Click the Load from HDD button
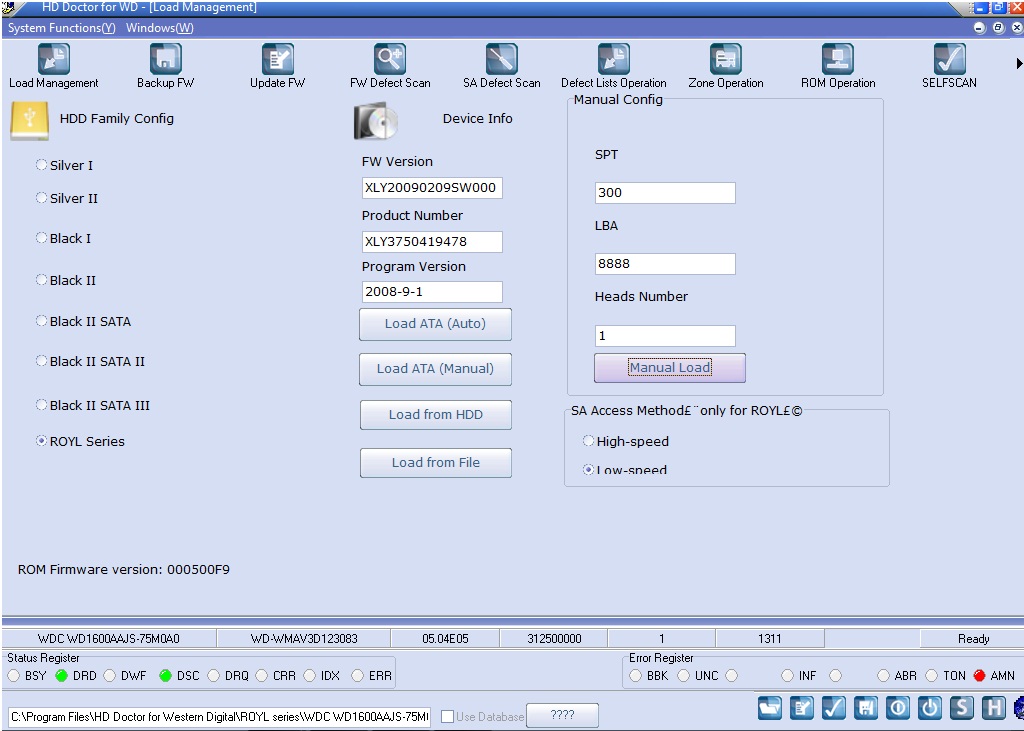This screenshot has height=731, width=1024. coord(436,415)
